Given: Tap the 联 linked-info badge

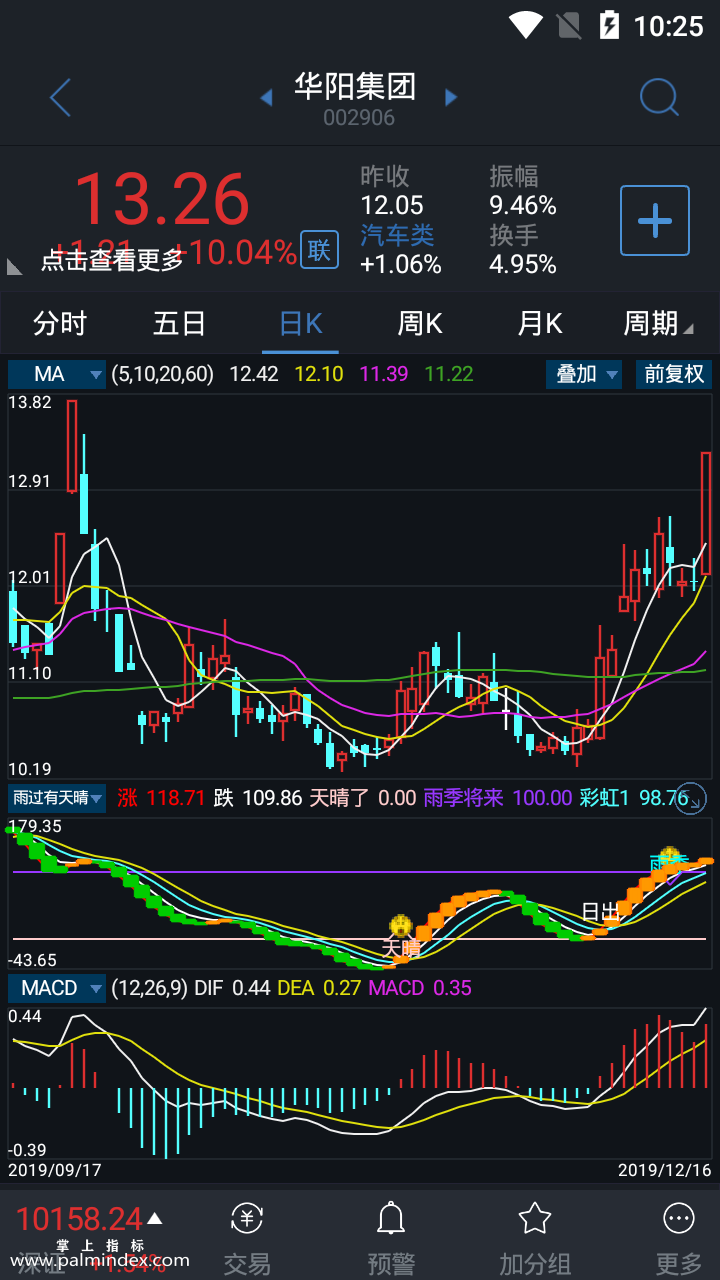Looking at the screenshot, I should pos(319,250).
